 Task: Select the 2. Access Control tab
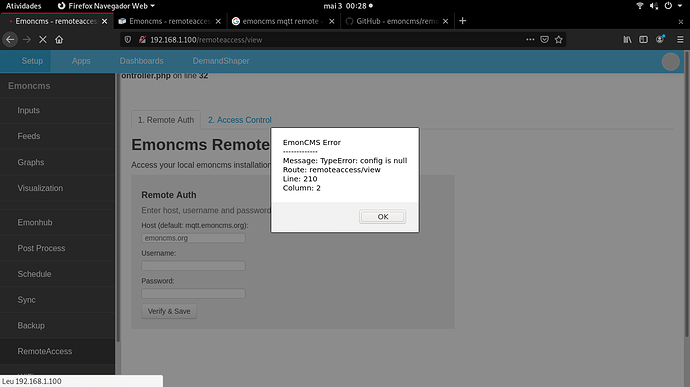(x=240, y=120)
